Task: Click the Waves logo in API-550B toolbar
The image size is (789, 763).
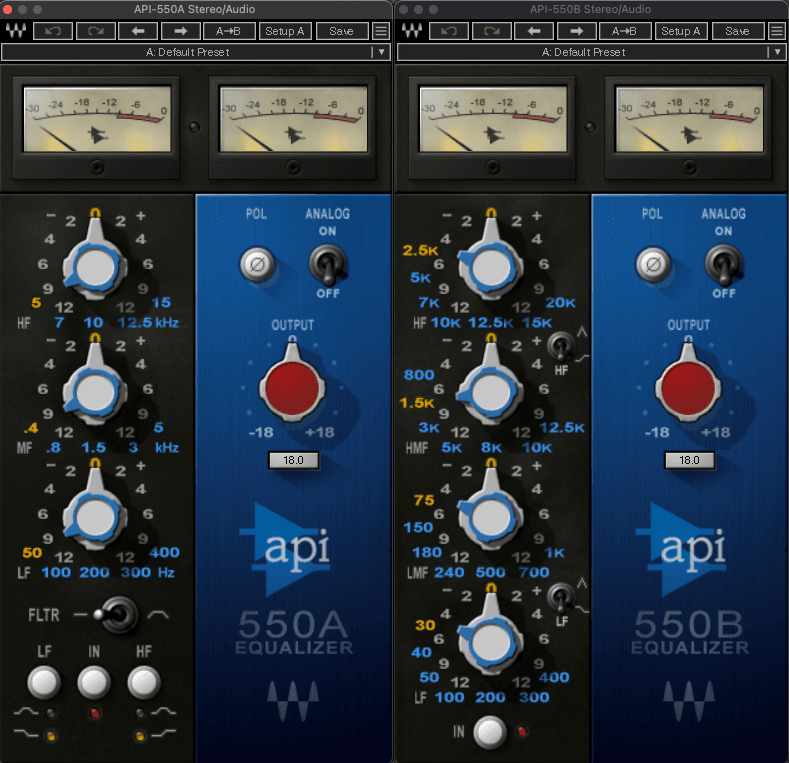Action: [412, 31]
